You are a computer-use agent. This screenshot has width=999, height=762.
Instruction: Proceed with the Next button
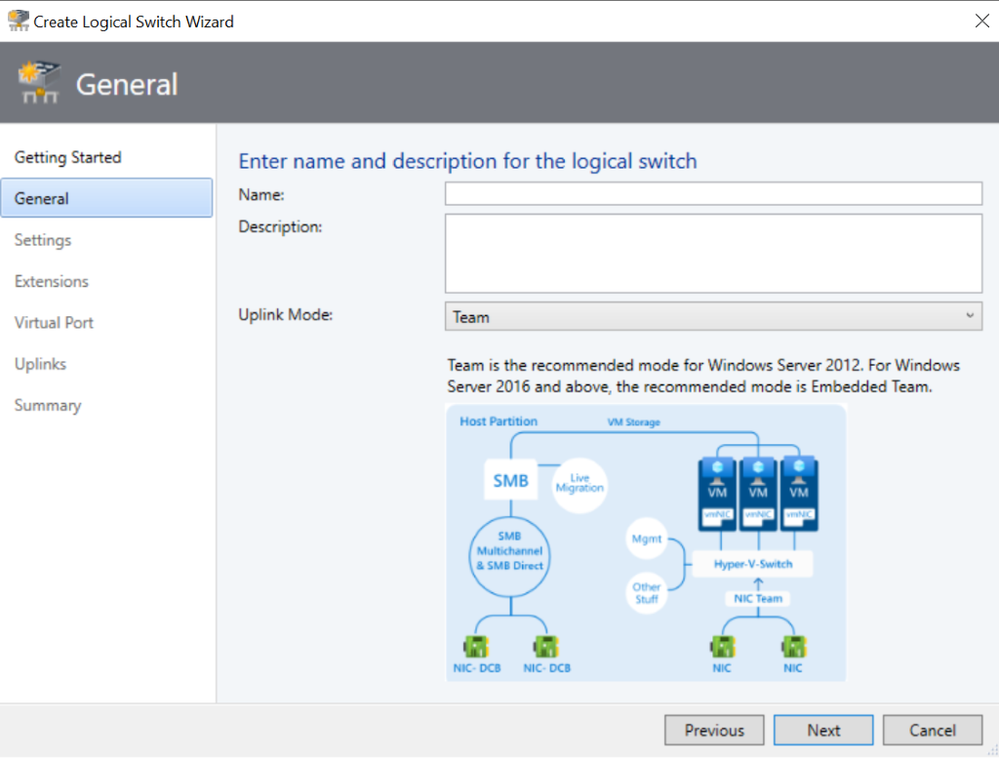[x=823, y=730]
